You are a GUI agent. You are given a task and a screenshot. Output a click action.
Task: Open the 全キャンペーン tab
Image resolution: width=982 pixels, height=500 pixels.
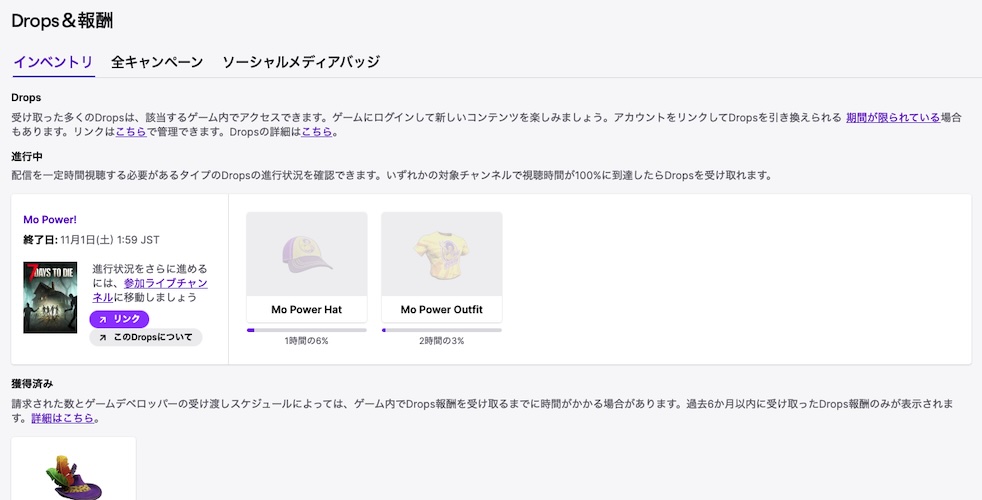(157, 62)
